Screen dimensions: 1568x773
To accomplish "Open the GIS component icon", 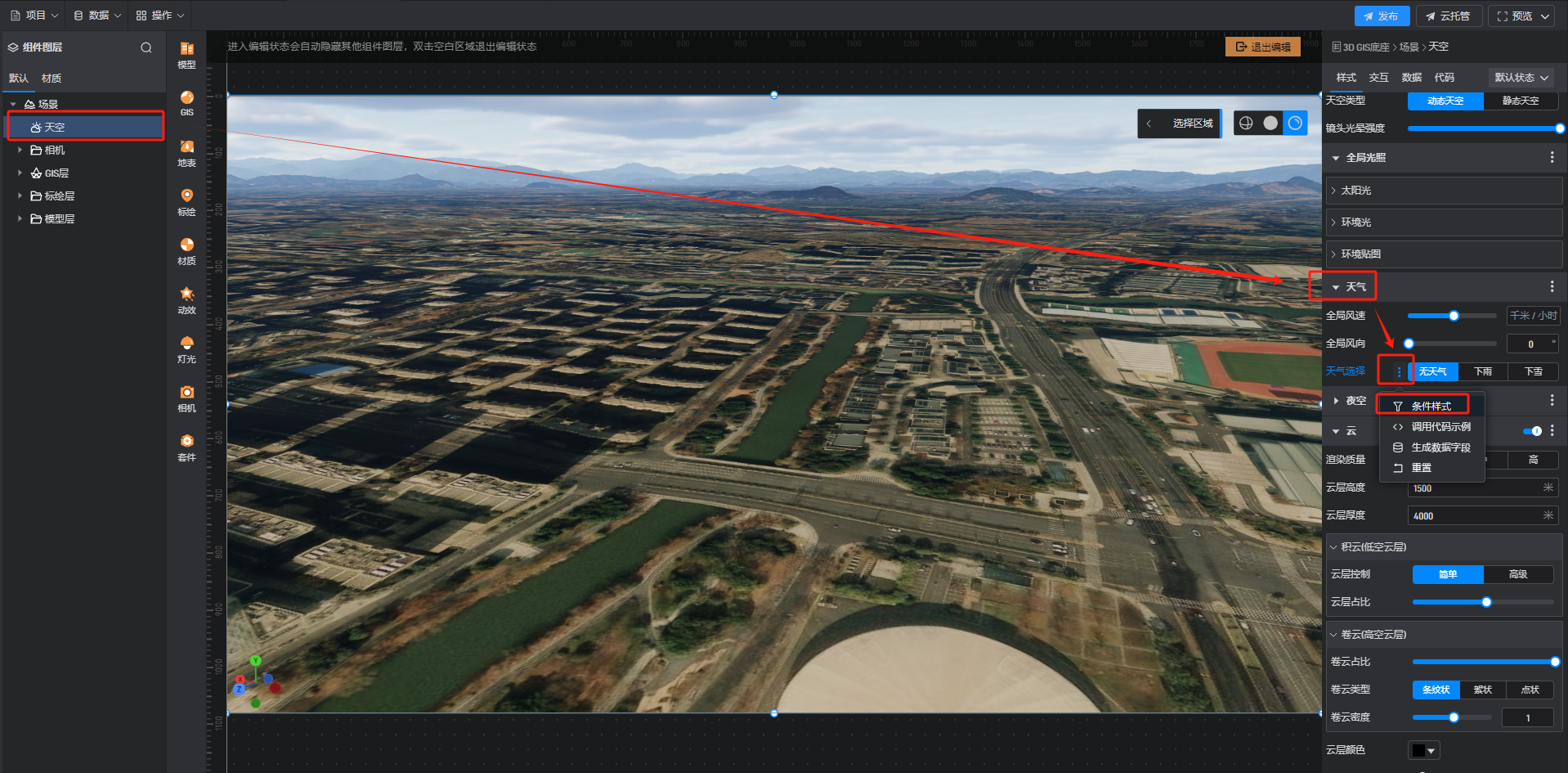I will click(187, 103).
